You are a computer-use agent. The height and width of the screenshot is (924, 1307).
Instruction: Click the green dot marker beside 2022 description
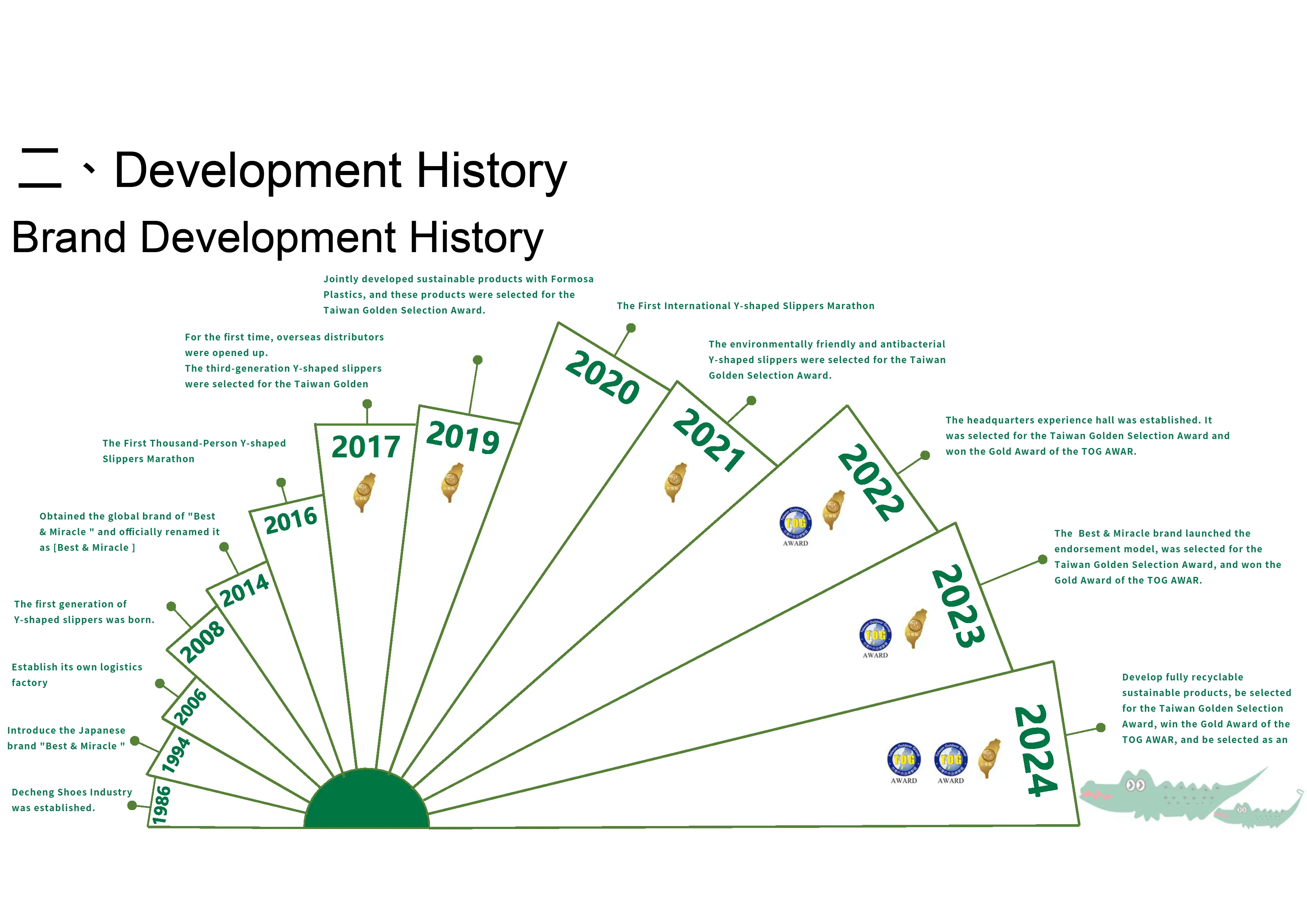click(925, 455)
